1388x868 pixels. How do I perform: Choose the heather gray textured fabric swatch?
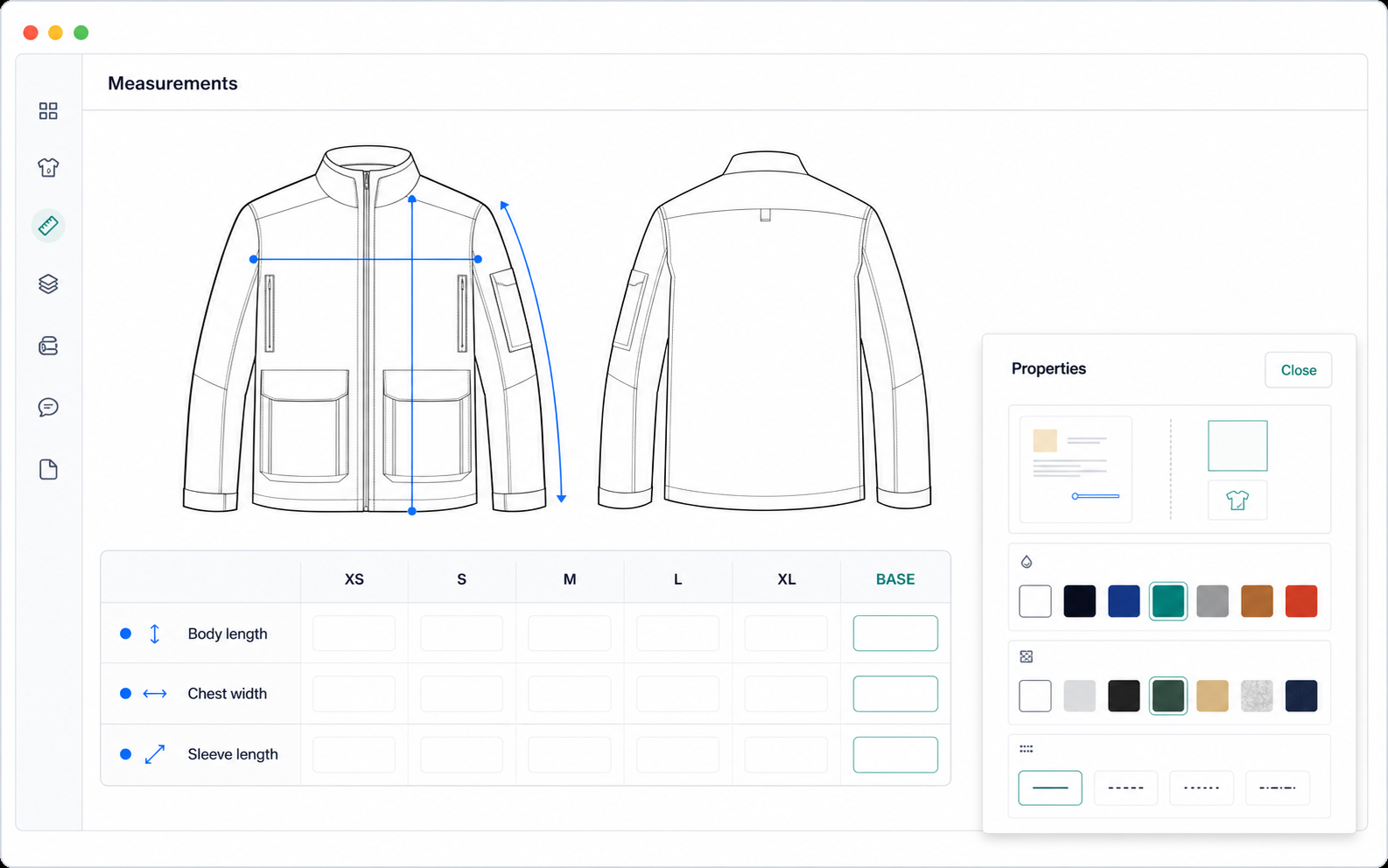(x=1257, y=696)
